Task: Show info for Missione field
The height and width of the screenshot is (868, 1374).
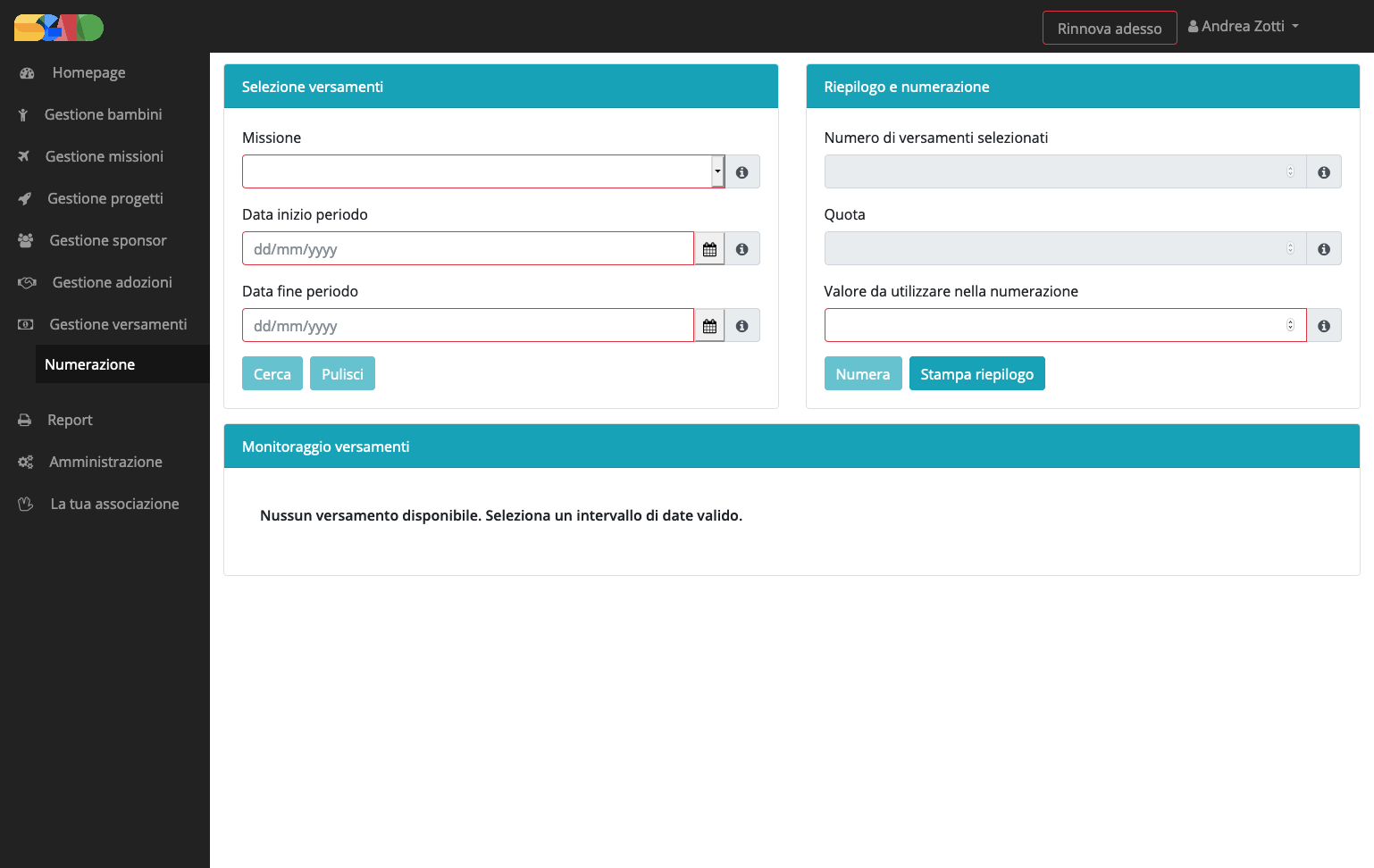Action: (x=742, y=172)
